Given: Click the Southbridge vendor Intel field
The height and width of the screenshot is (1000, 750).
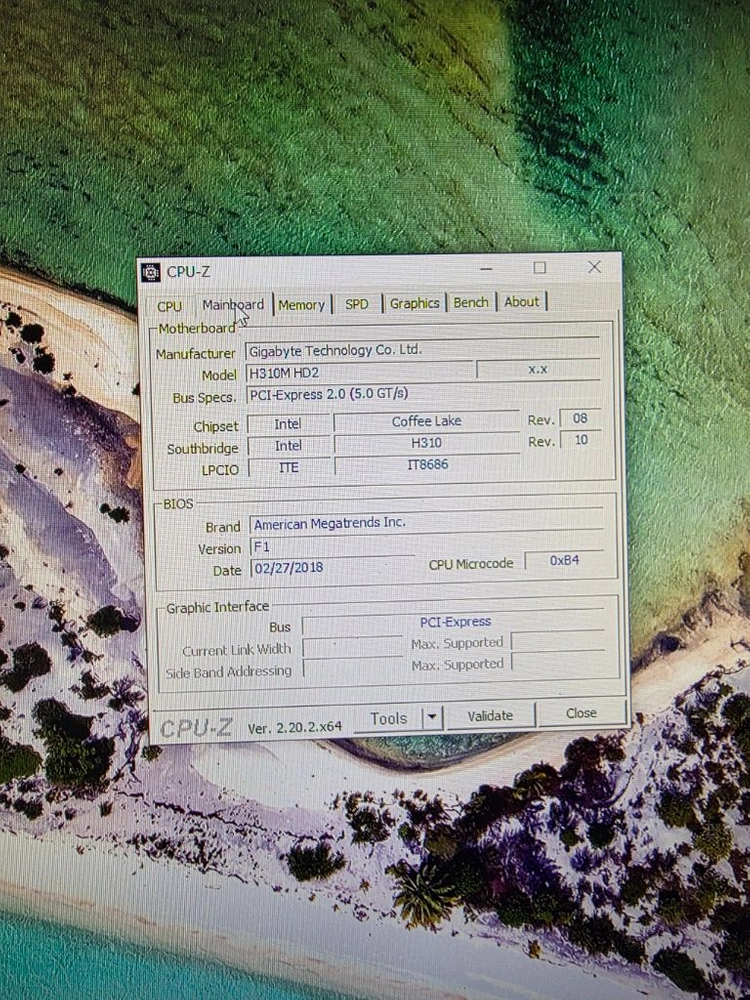Looking at the screenshot, I should [x=288, y=446].
